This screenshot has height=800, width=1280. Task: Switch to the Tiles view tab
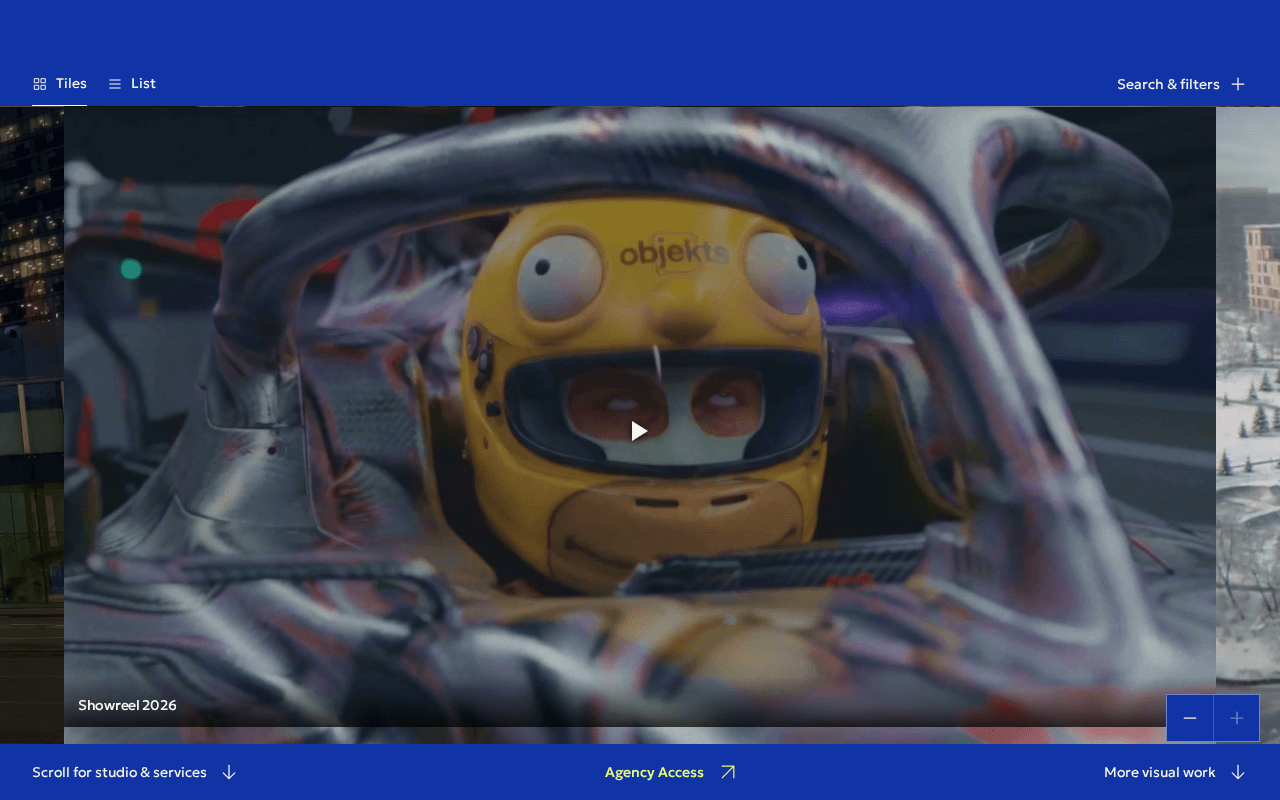click(x=59, y=84)
